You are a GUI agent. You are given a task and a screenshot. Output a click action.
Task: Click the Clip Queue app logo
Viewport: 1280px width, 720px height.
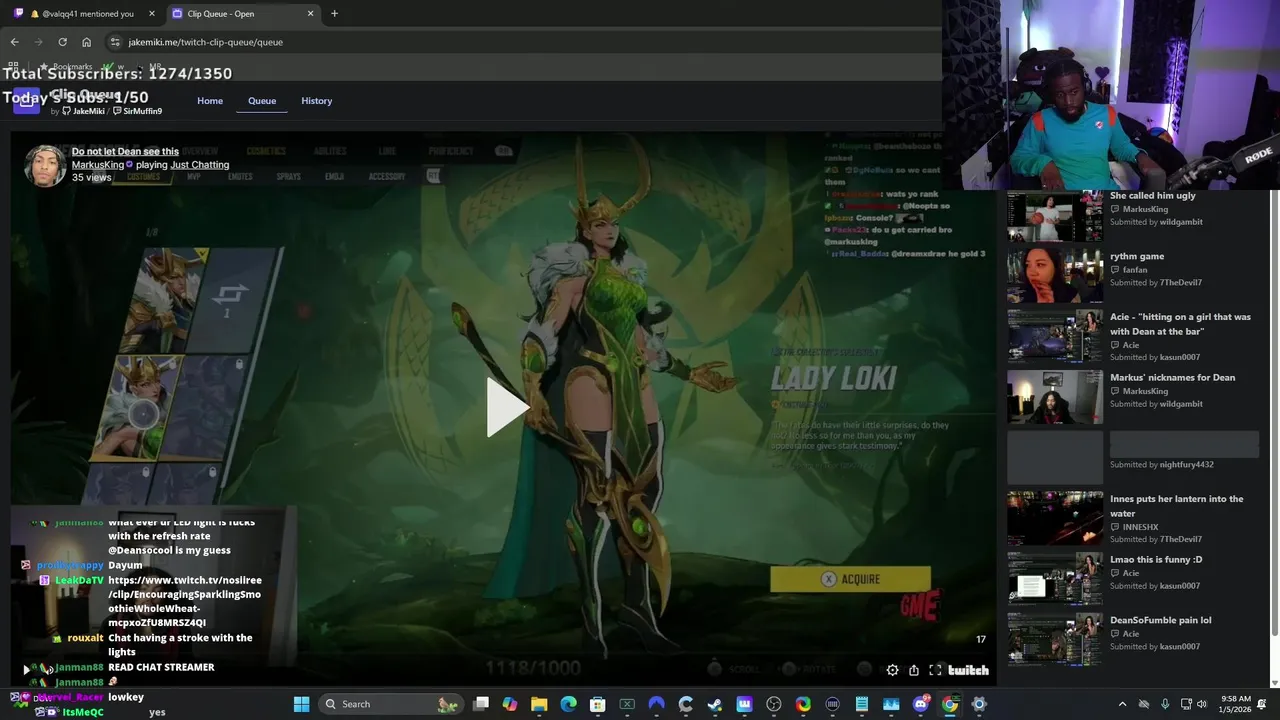coord(26,101)
